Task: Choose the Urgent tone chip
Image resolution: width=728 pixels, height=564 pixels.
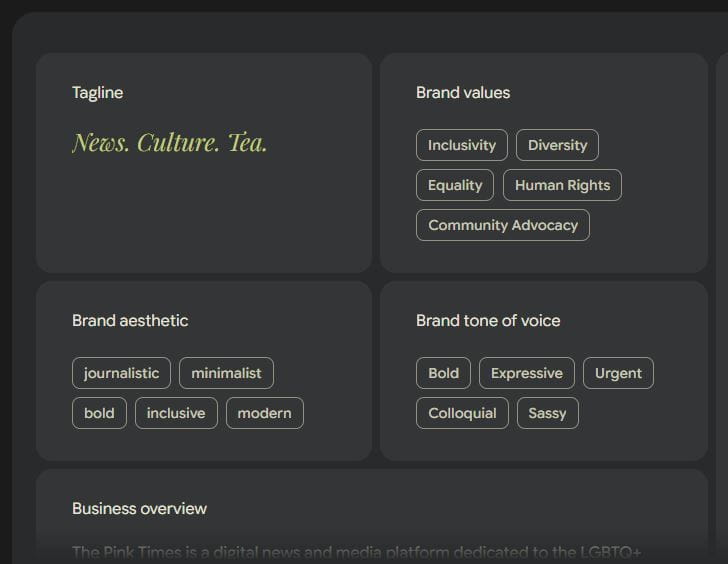Action: [x=618, y=373]
